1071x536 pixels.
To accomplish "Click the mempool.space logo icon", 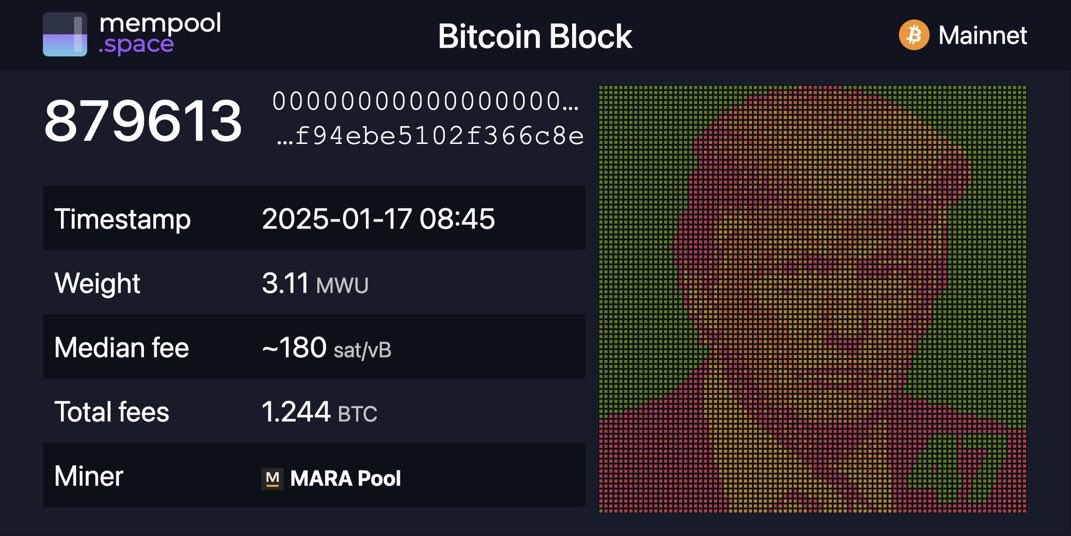I will pyautogui.click(x=65, y=35).
